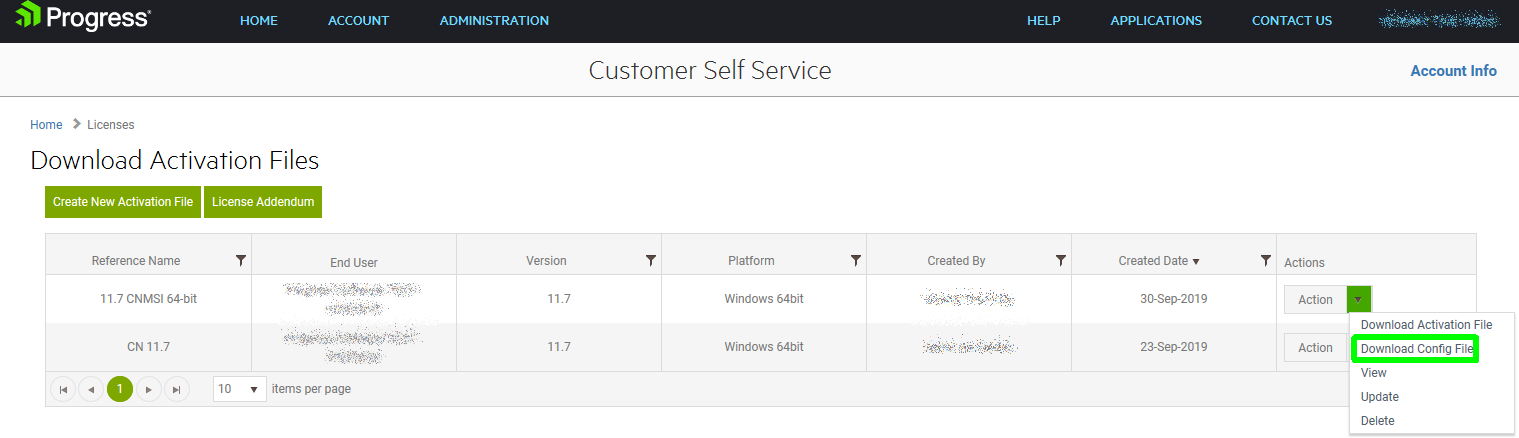Expand Action dropdown arrow for 11.7 CNMSI row

1358,299
